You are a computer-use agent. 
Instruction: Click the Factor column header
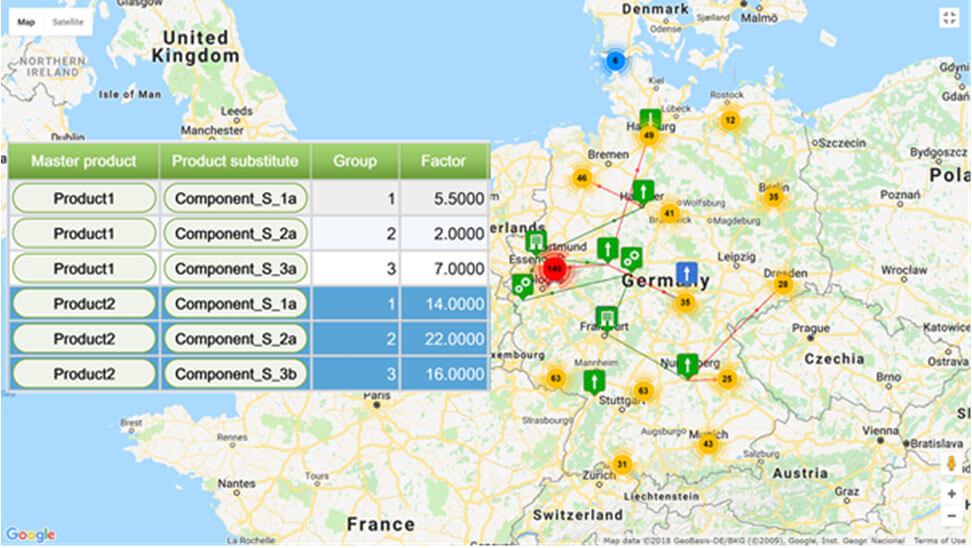click(x=444, y=161)
